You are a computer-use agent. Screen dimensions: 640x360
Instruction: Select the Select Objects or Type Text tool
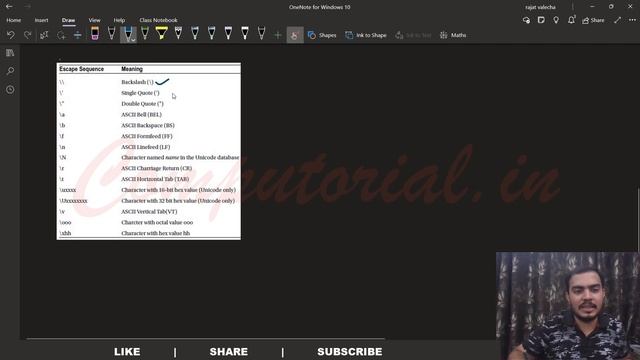pyautogui.click(x=44, y=35)
